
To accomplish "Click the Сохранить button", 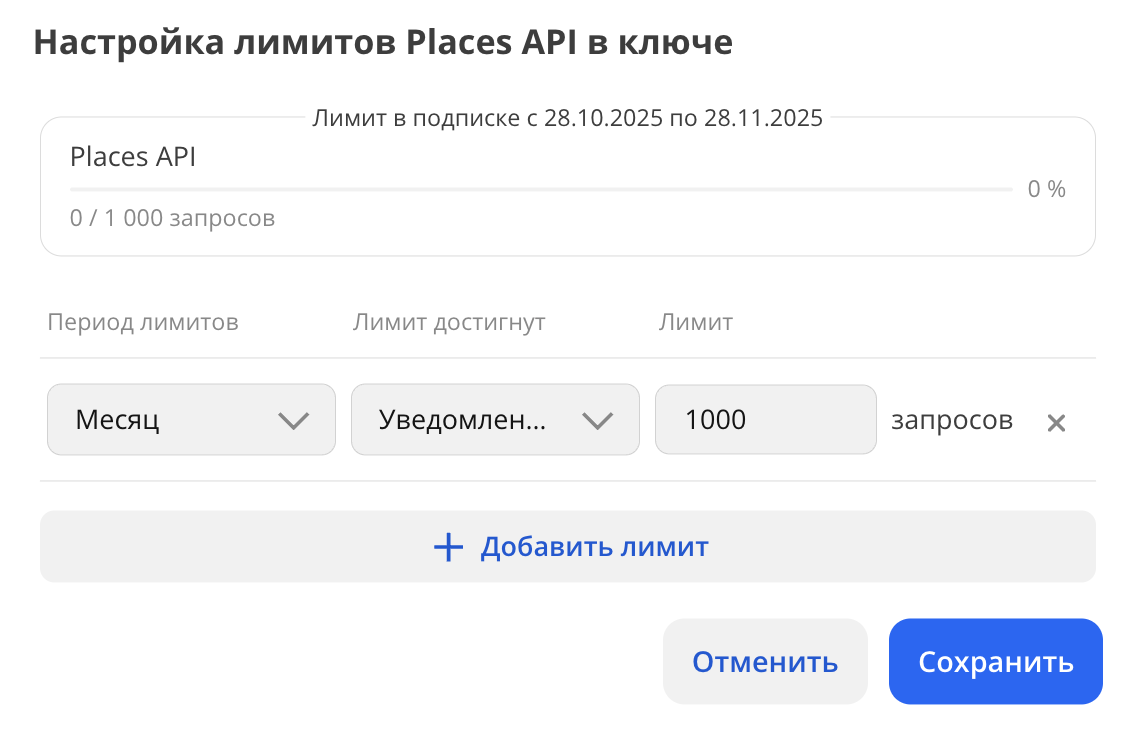I will (995, 661).
